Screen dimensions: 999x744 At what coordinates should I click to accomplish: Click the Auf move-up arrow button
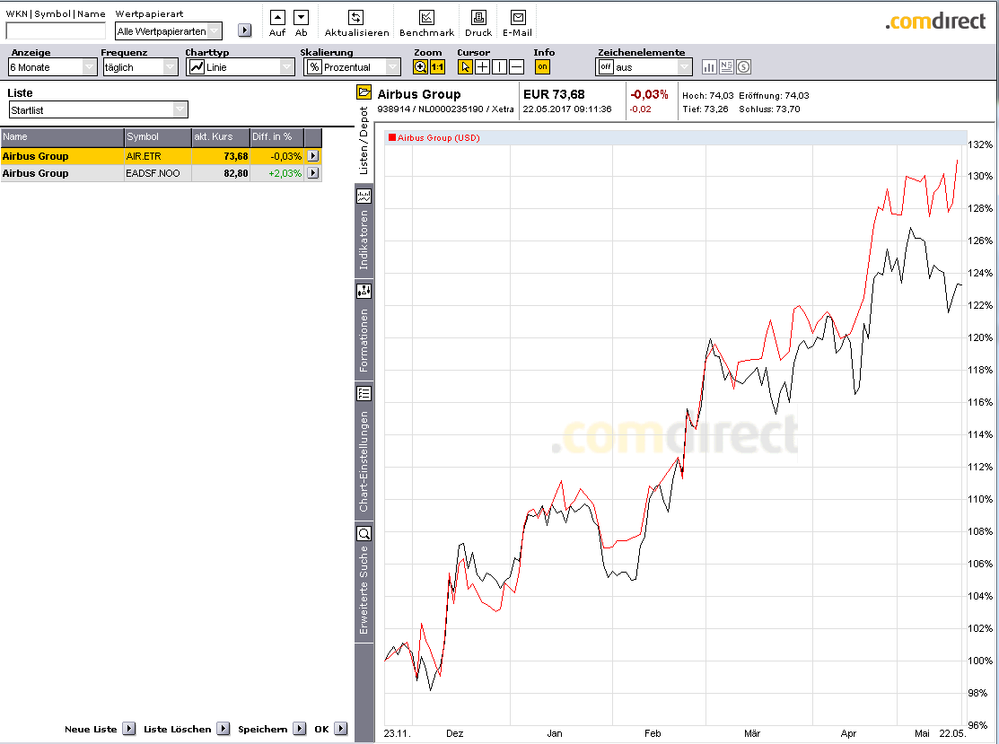pyautogui.click(x=277, y=18)
